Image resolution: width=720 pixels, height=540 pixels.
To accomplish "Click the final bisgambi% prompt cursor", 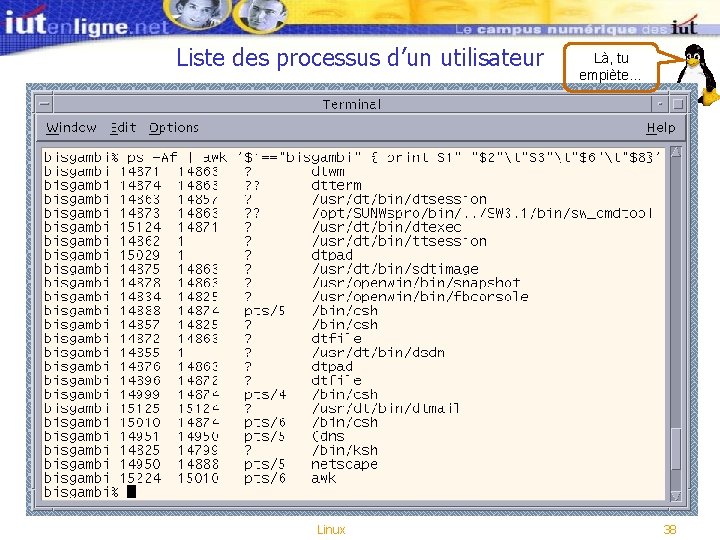I will pyautogui.click(x=131, y=492).
